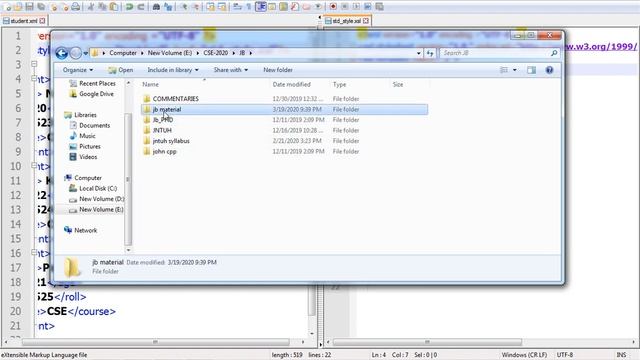640x360 pixels.
Task: Click the Zoom In toolbar icon
Action: click(183, 7)
